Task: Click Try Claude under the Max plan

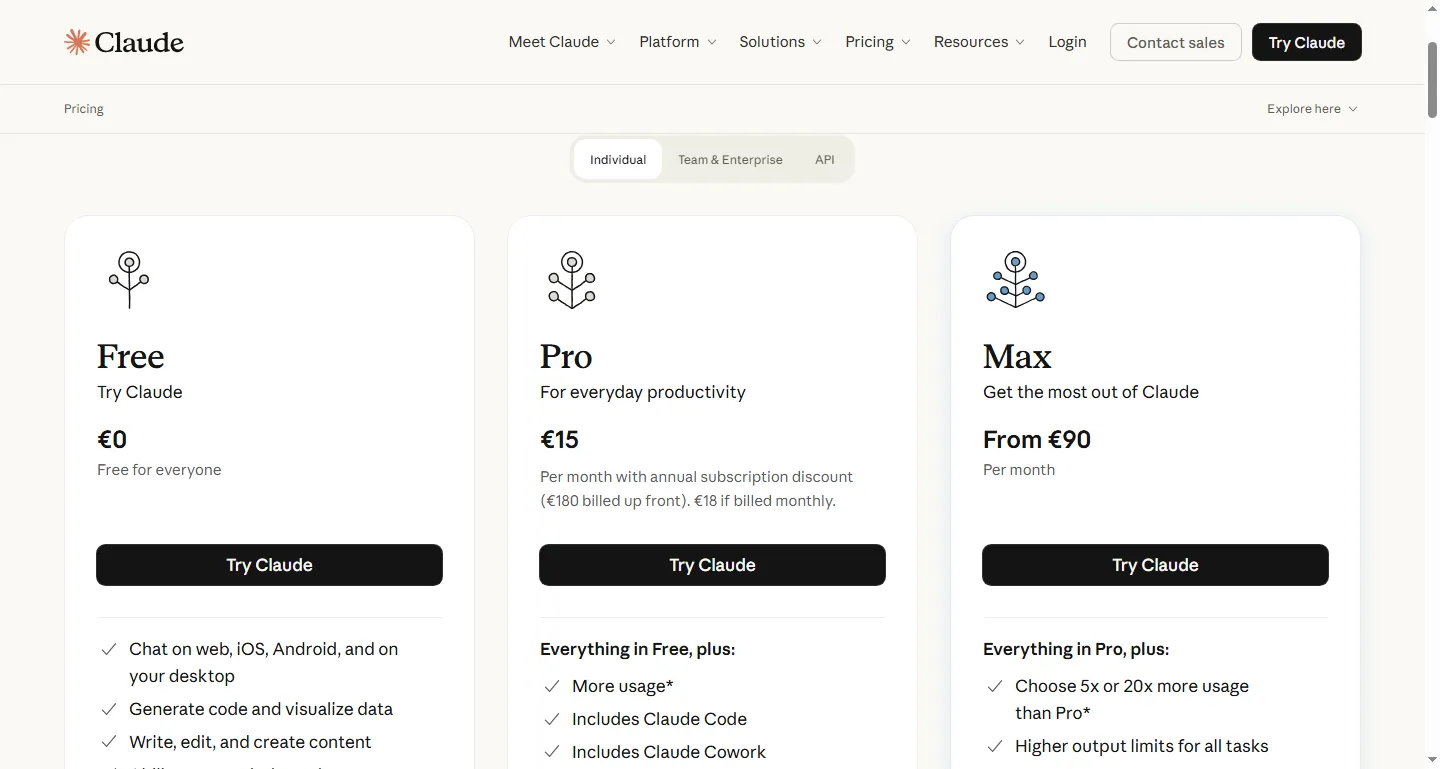Action: pos(1155,565)
